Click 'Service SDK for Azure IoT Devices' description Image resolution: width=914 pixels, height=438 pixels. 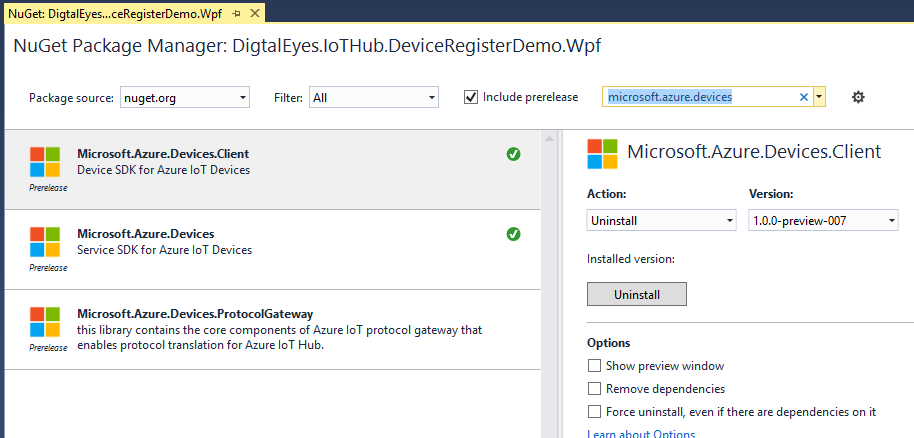click(x=164, y=250)
